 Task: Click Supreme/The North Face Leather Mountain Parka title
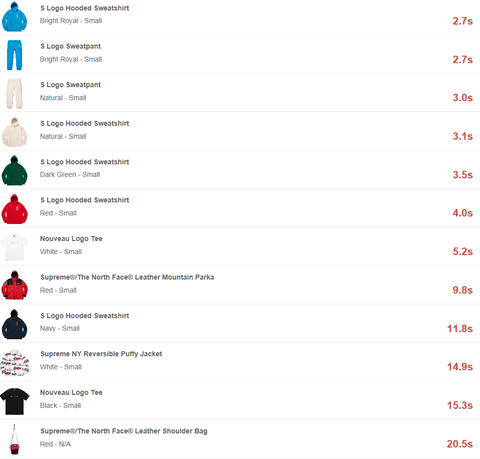(127, 277)
